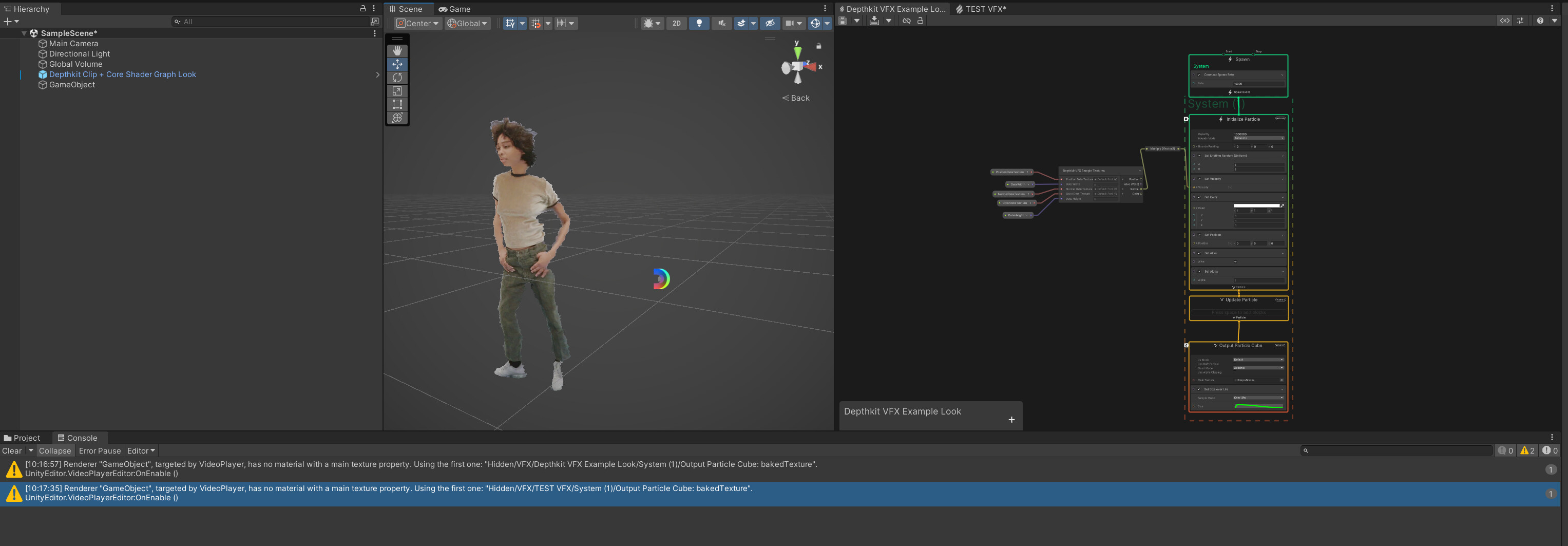The height and width of the screenshot is (546, 1568).
Task: Select the Scale tool in scene toolbar
Action: tap(397, 91)
